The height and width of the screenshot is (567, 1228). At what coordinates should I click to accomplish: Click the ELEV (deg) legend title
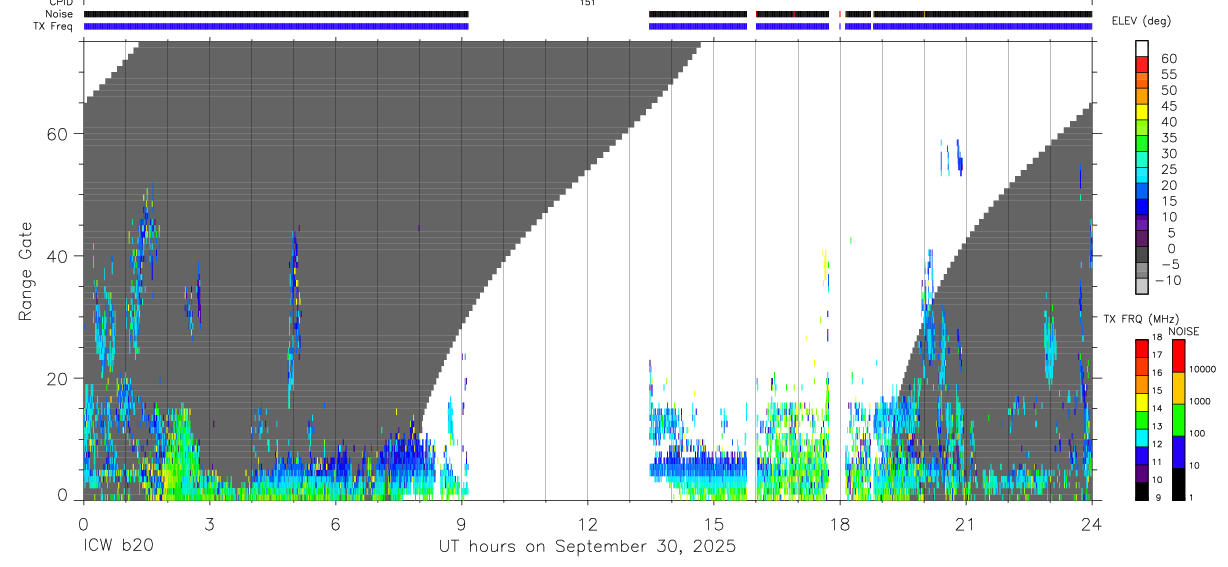(x=1143, y=21)
